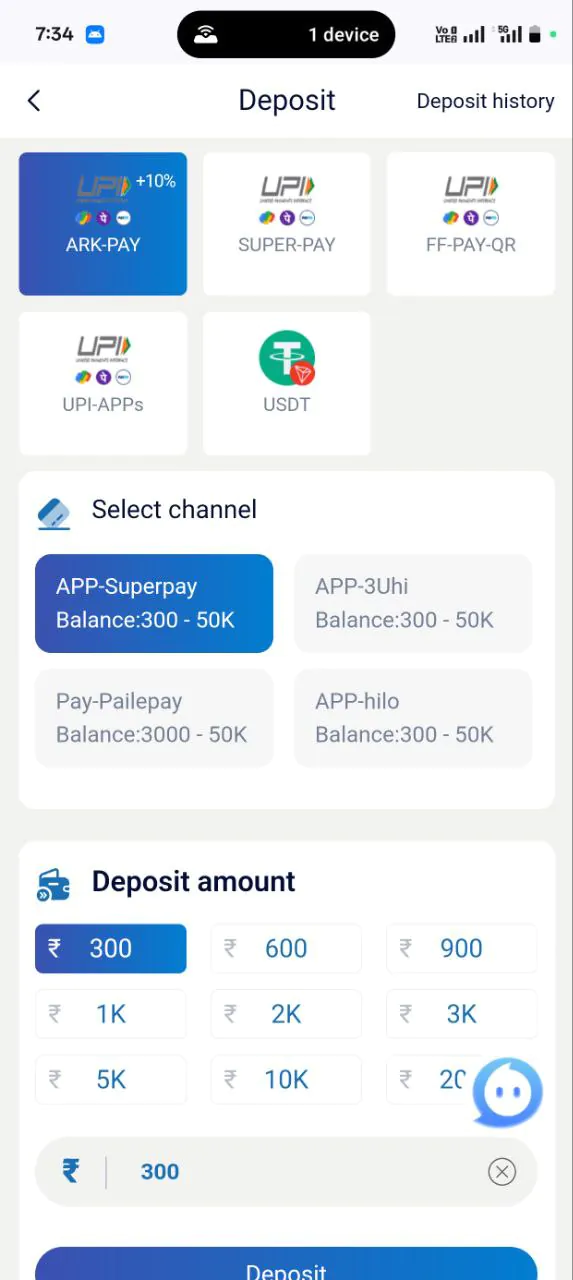Open Deposit history

[485, 101]
